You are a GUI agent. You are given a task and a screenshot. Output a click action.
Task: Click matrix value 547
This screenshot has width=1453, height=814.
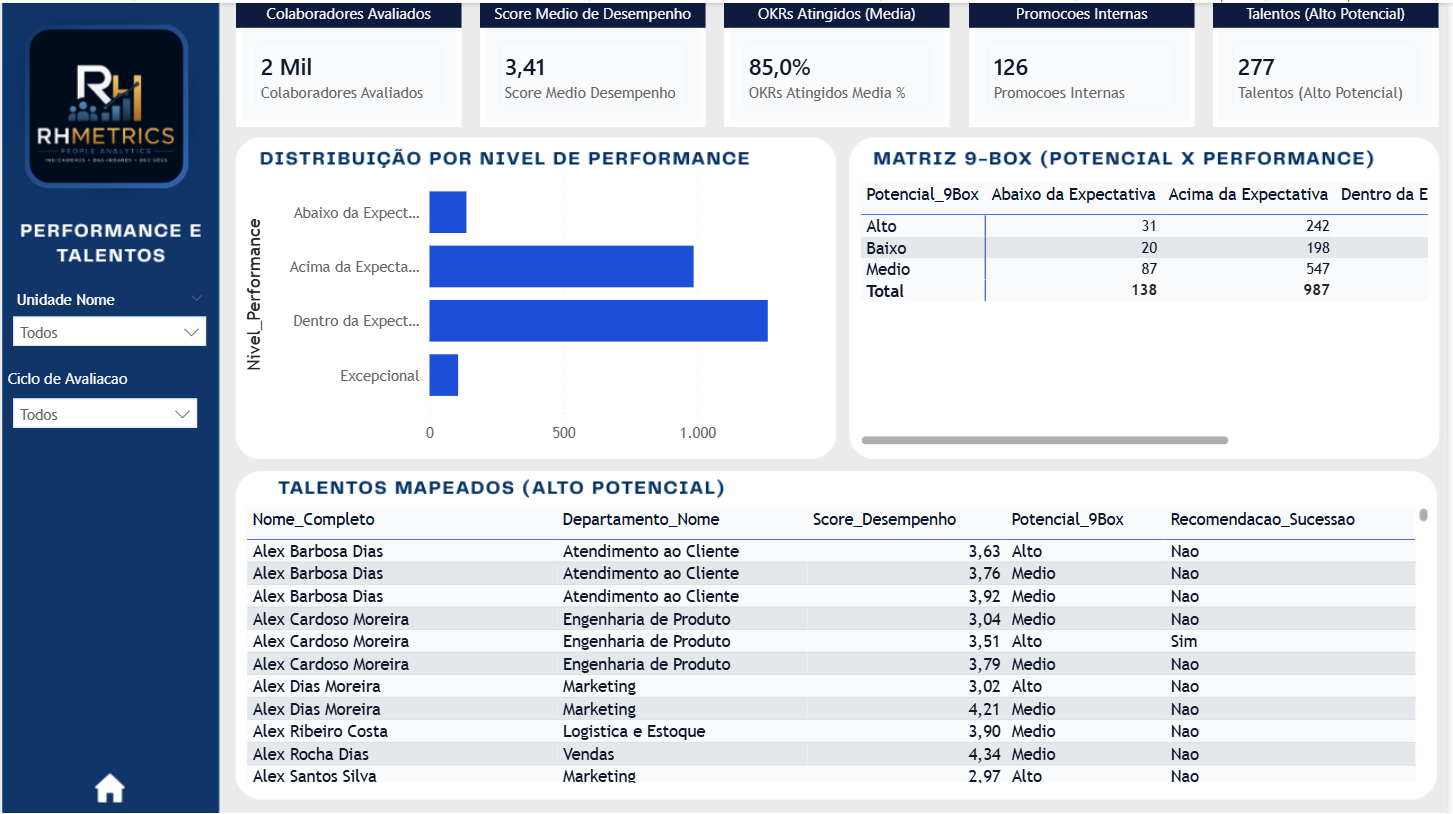pos(1317,269)
